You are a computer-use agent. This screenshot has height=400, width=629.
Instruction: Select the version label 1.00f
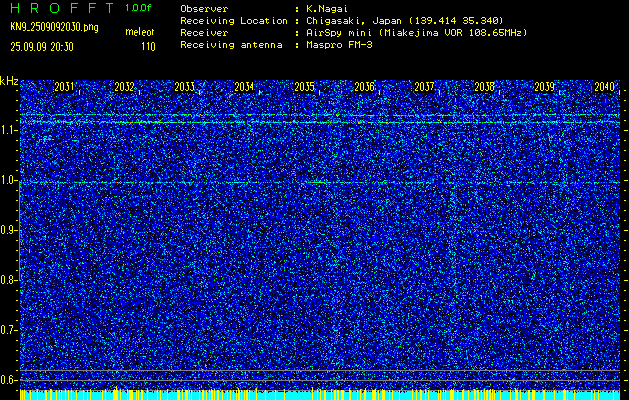138,8
